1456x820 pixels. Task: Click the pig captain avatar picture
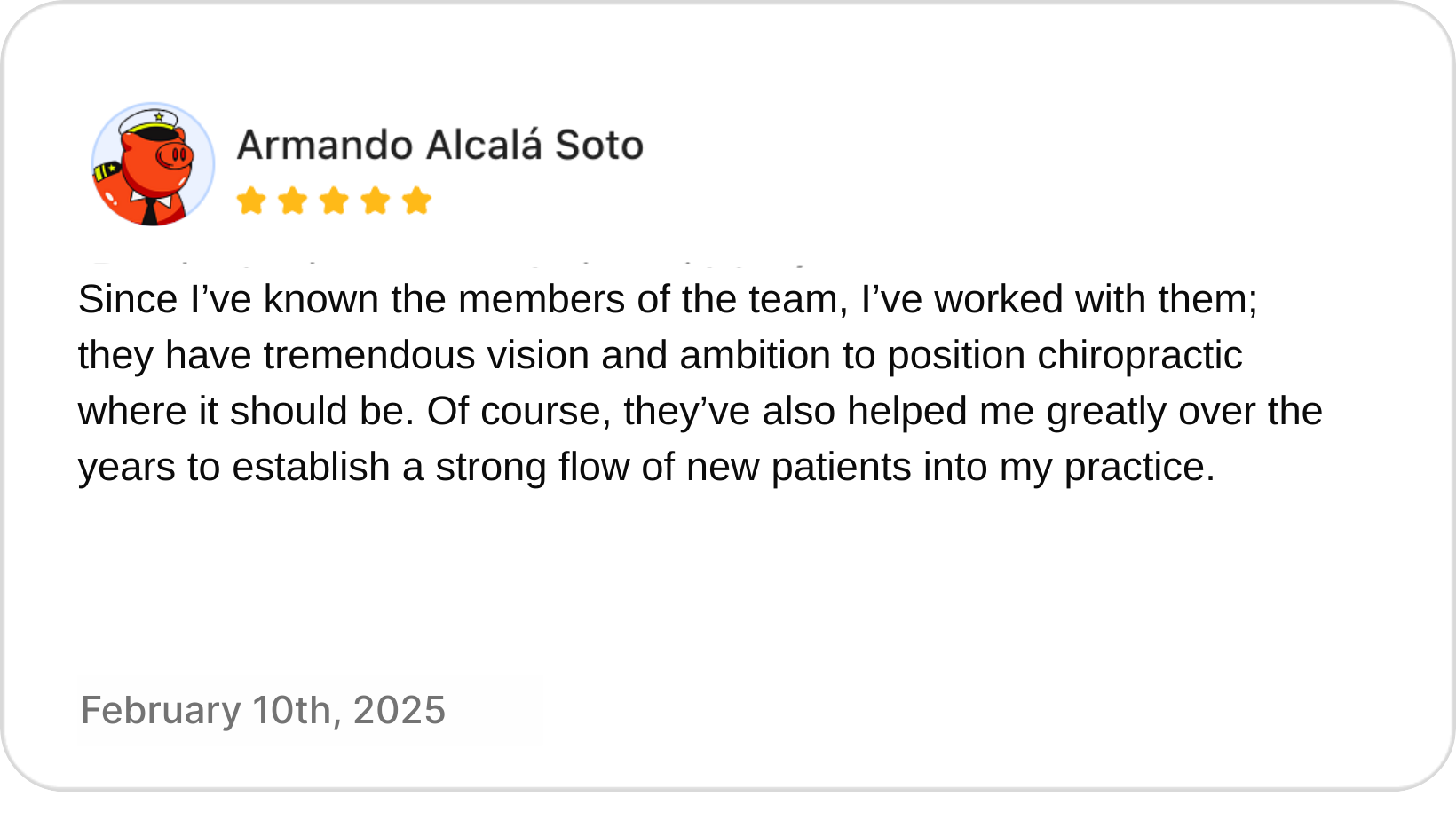153,164
